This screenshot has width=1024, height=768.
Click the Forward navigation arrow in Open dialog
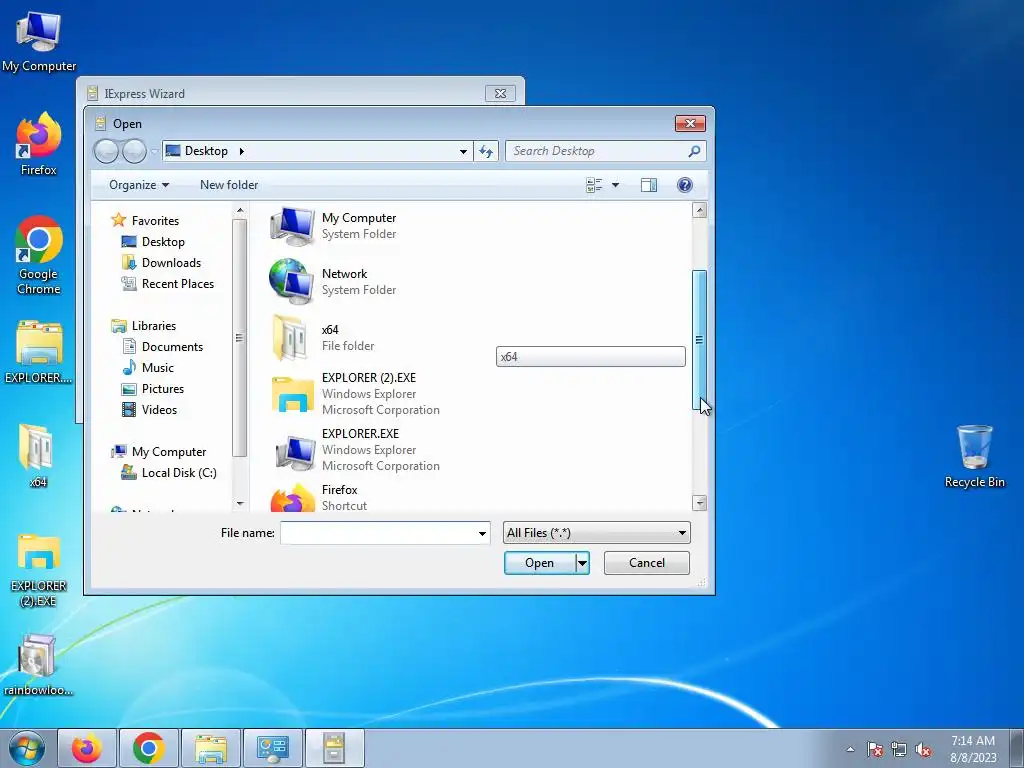[135, 152]
